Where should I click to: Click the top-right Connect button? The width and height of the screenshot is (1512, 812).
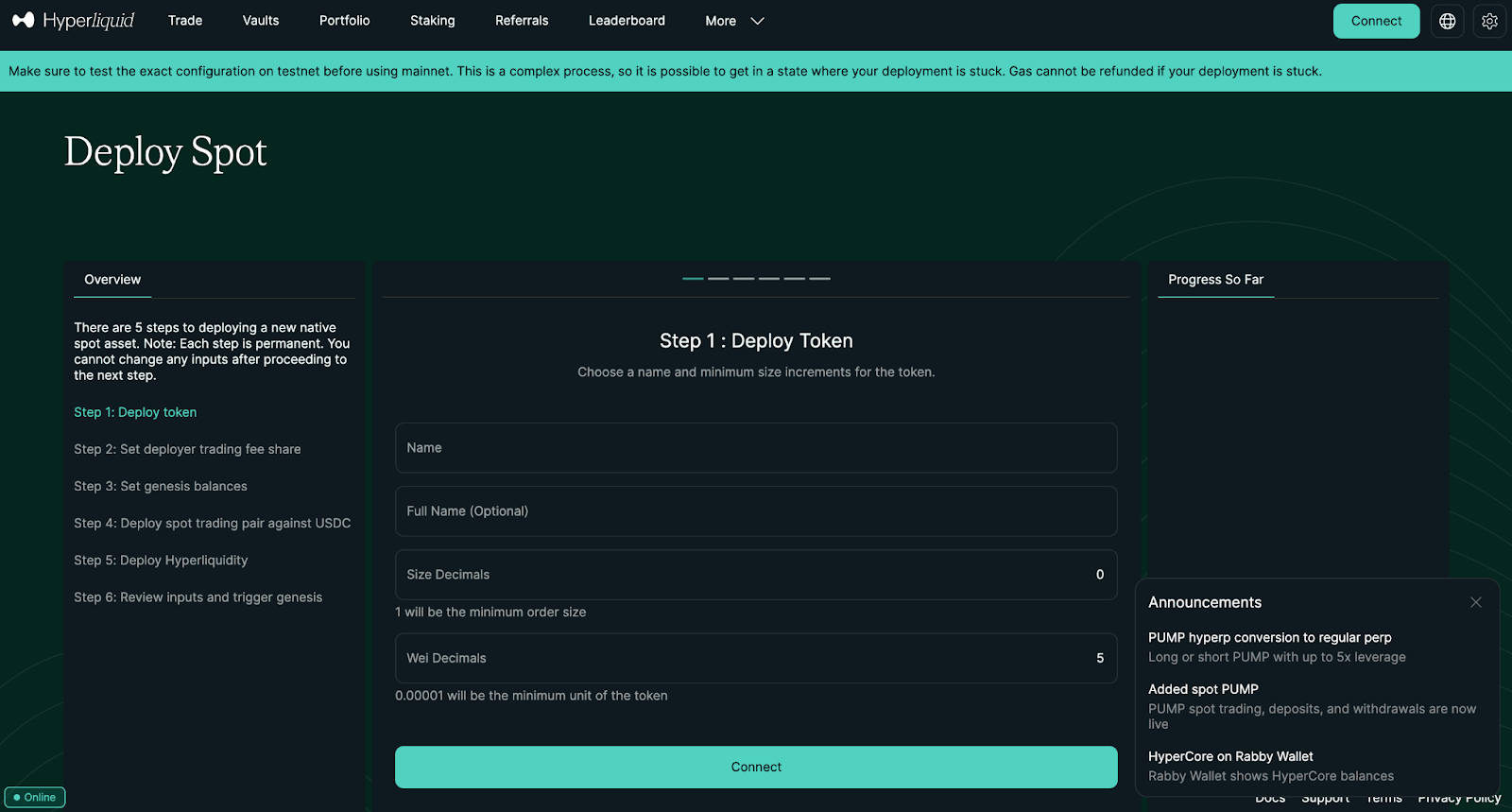tap(1376, 21)
